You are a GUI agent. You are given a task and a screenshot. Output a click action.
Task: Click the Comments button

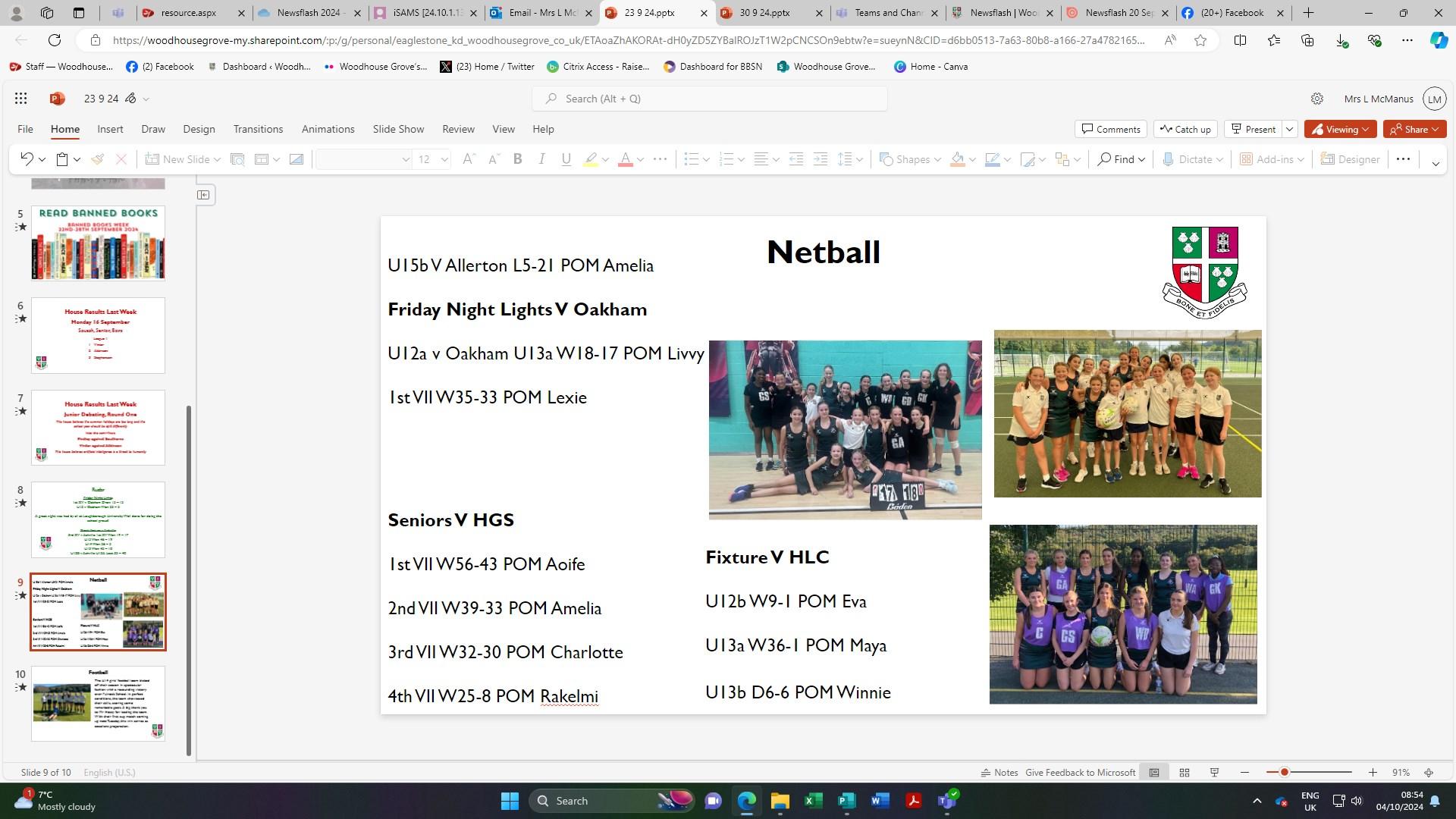[1110, 129]
